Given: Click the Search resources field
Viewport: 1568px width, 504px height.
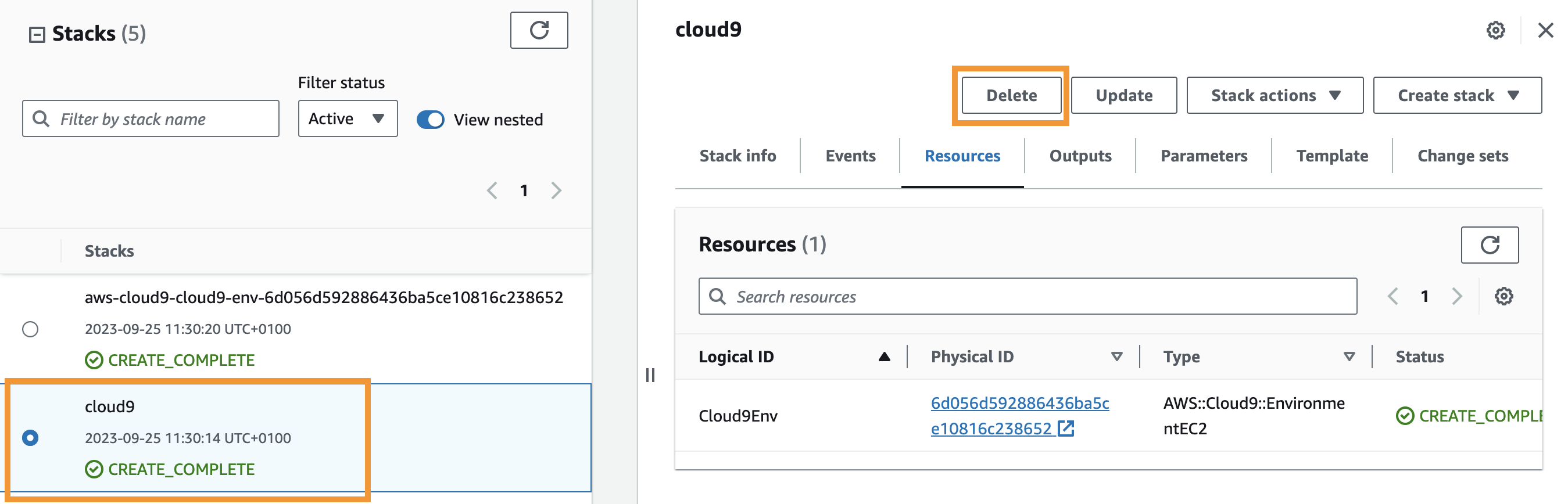Looking at the screenshot, I should (1028, 297).
